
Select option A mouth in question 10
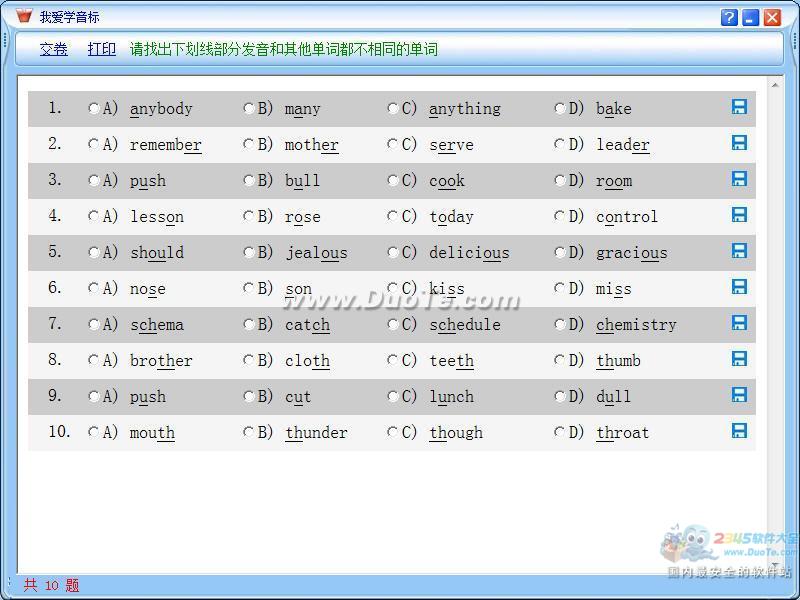click(93, 432)
